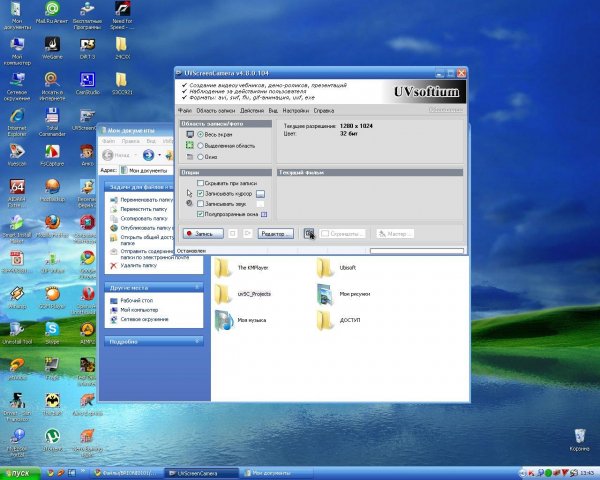
Task: Open the Настройки menu
Action: [296, 111]
